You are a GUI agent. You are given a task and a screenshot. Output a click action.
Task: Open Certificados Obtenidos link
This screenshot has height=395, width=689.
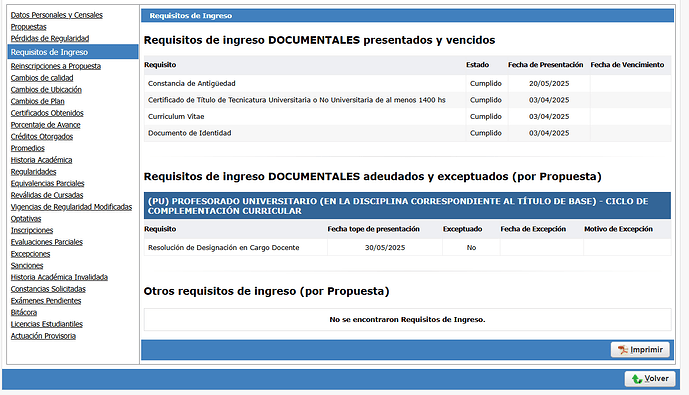coord(47,113)
